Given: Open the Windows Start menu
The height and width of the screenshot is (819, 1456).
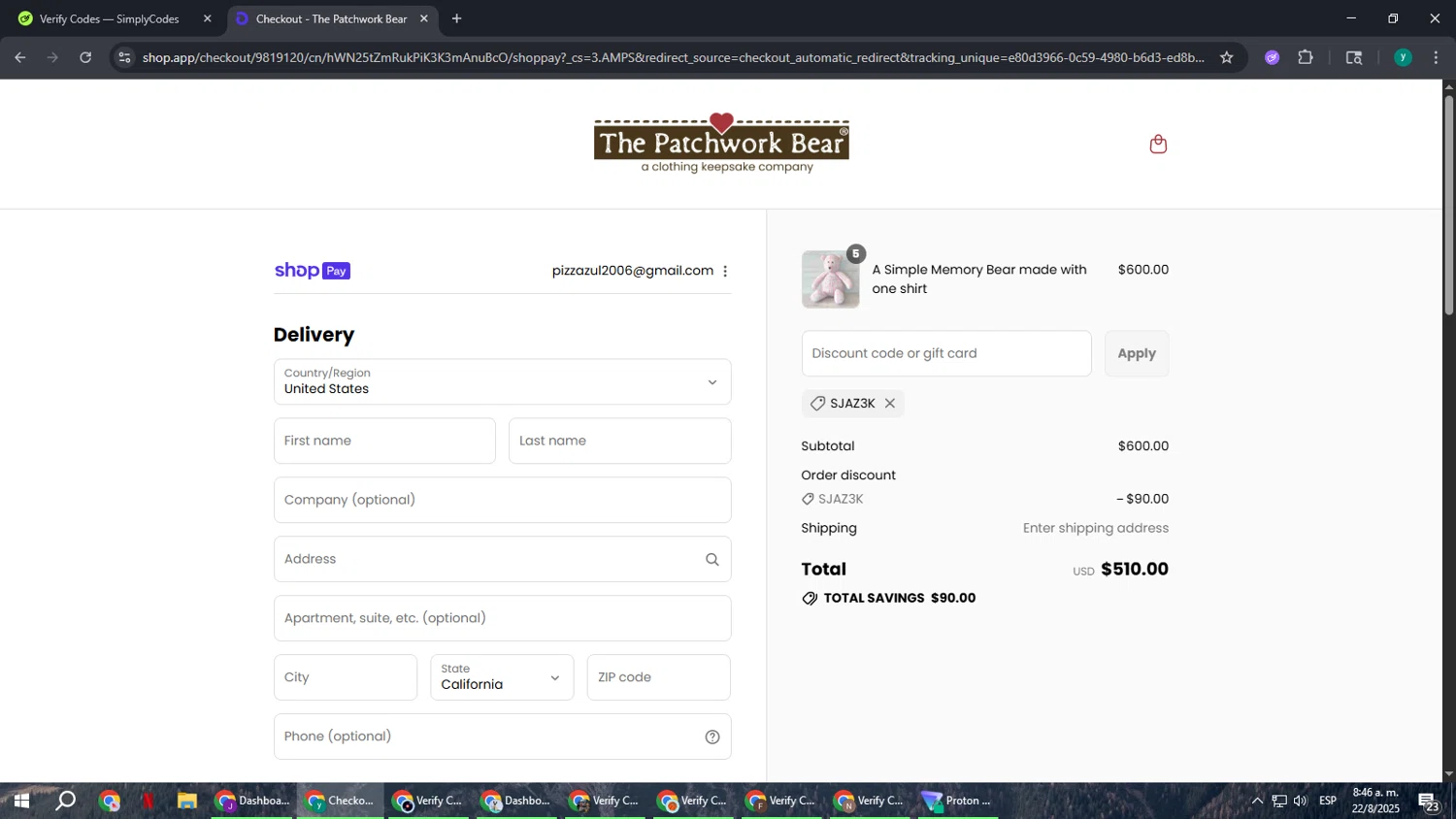Looking at the screenshot, I should point(21,801).
